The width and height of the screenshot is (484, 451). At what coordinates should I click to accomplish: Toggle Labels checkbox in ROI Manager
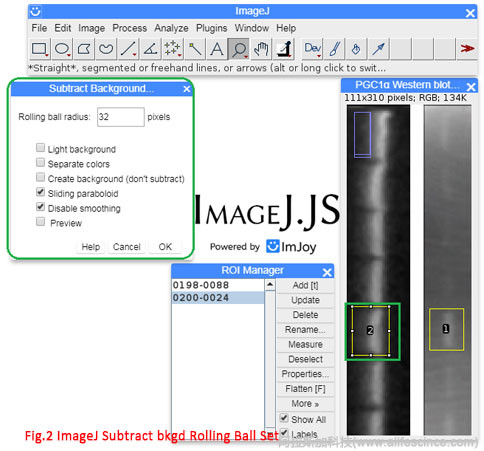pyautogui.click(x=284, y=432)
